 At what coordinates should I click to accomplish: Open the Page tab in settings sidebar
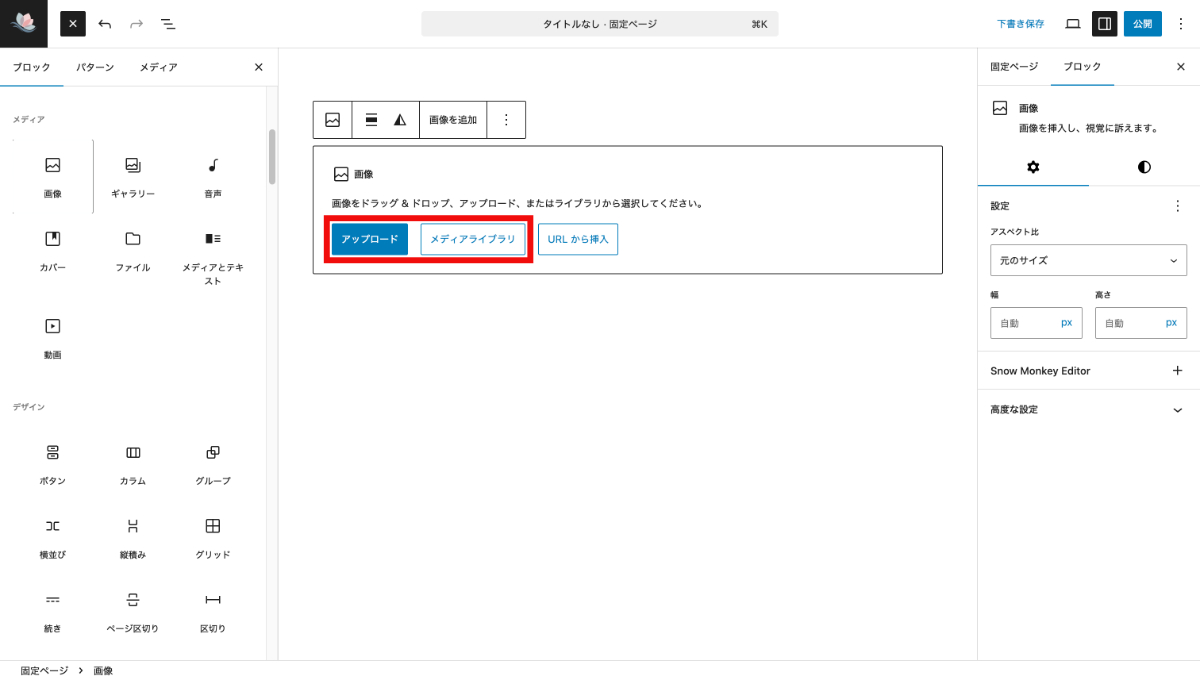1014,67
